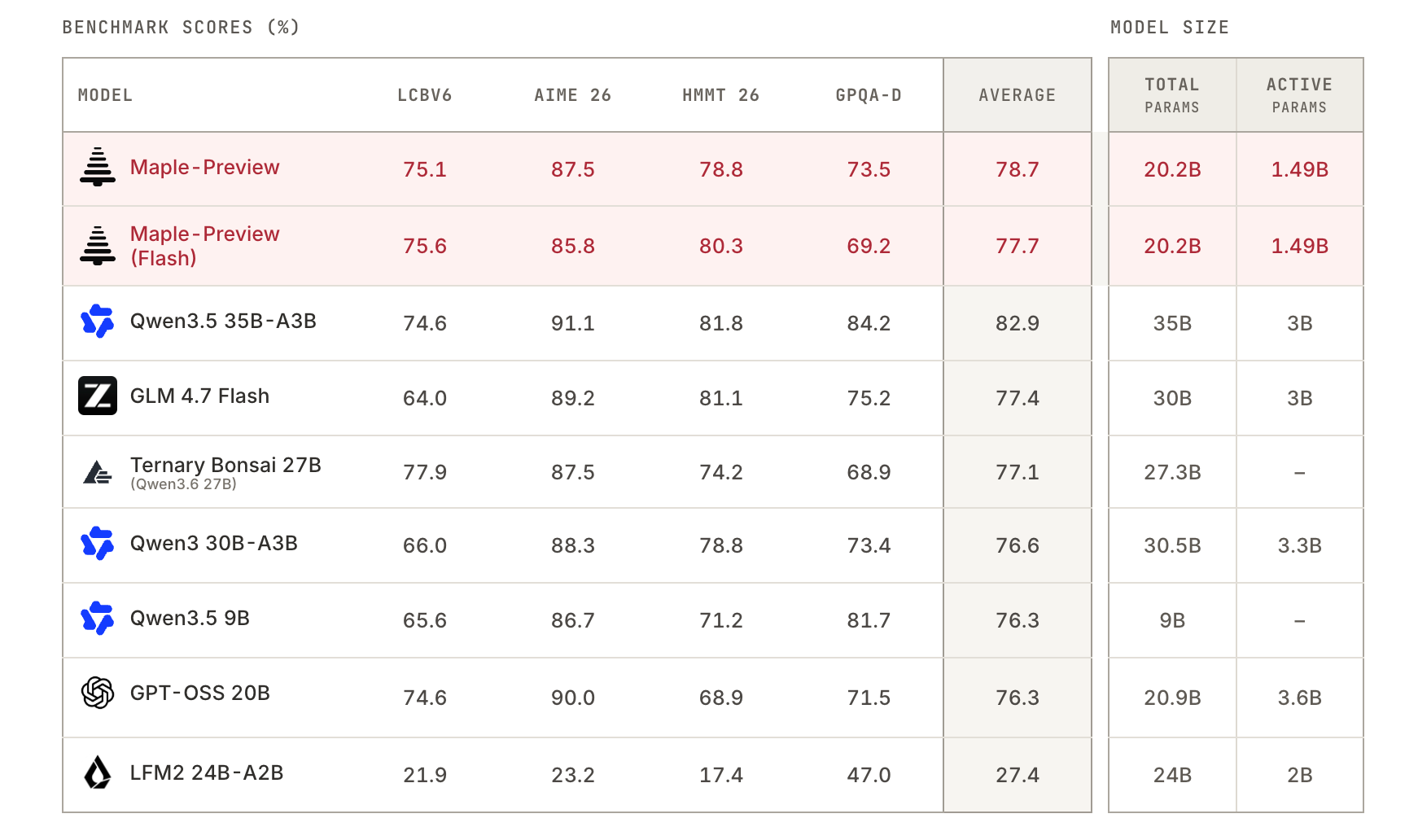The width and height of the screenshot is (1418, 840).
Task: Click the Maple-Preview (Flash) tree icon
Action: [98, 245]
